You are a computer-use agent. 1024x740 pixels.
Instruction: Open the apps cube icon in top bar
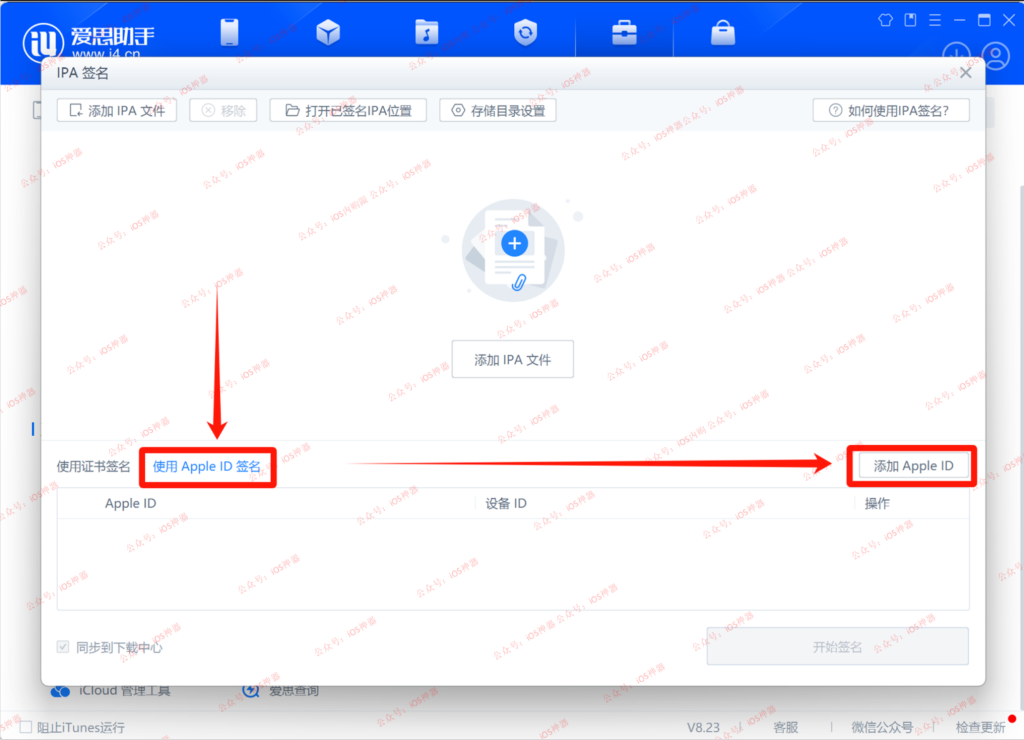pos(328,32)
